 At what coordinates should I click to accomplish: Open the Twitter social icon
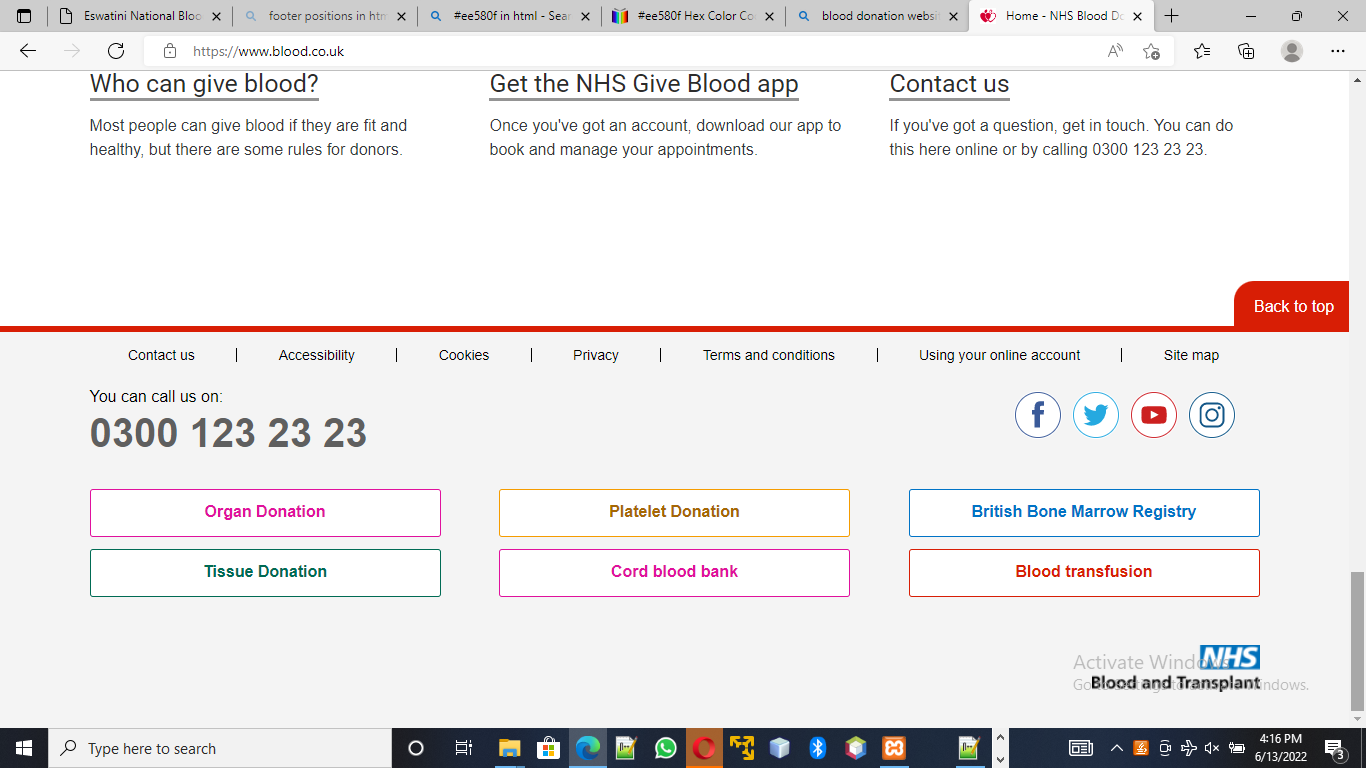click(x=1095, y=415)
